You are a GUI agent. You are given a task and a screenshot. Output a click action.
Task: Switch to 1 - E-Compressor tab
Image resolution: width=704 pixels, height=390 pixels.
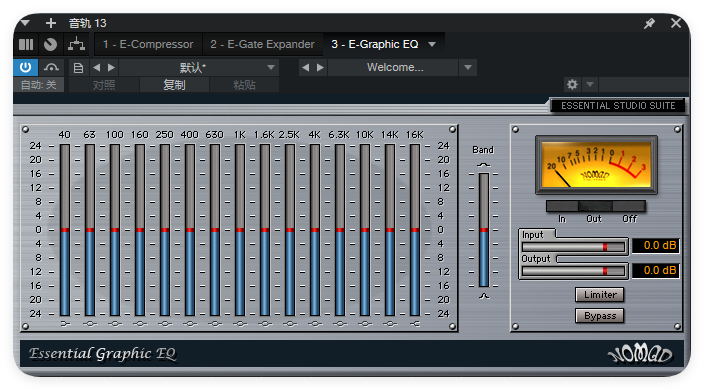coord(148,44)
